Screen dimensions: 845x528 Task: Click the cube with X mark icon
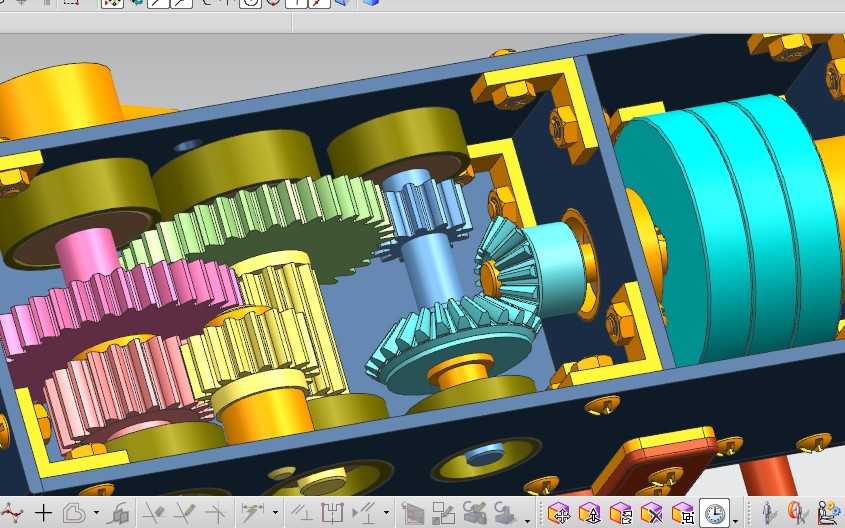tap(652, 513)
